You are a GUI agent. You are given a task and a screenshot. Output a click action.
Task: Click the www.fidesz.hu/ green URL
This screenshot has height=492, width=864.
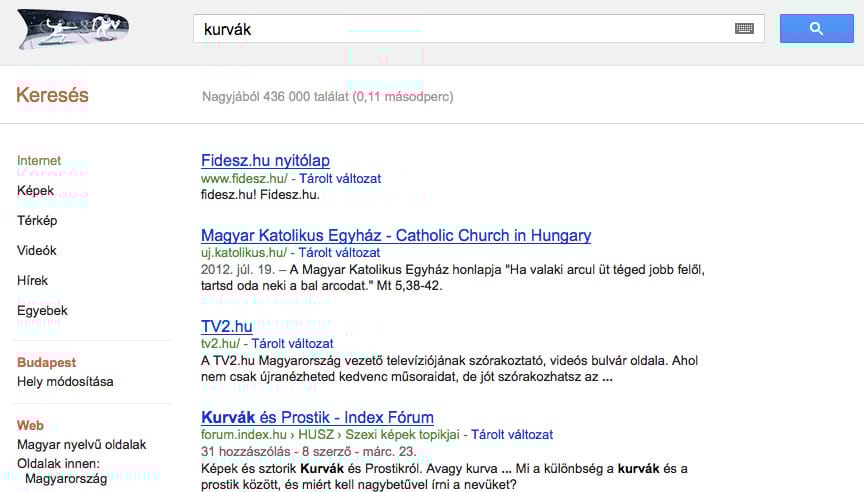point(244,179)
